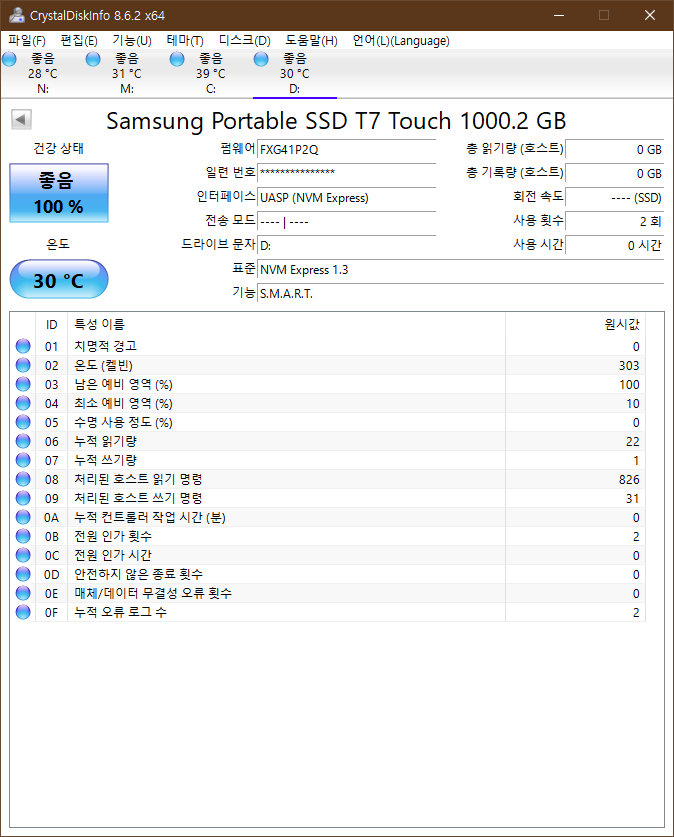This screenshot has height=837, width=674.
Task: Click the 총 읽기량 (호스트) value 0 GB
Action: [614, 149]
